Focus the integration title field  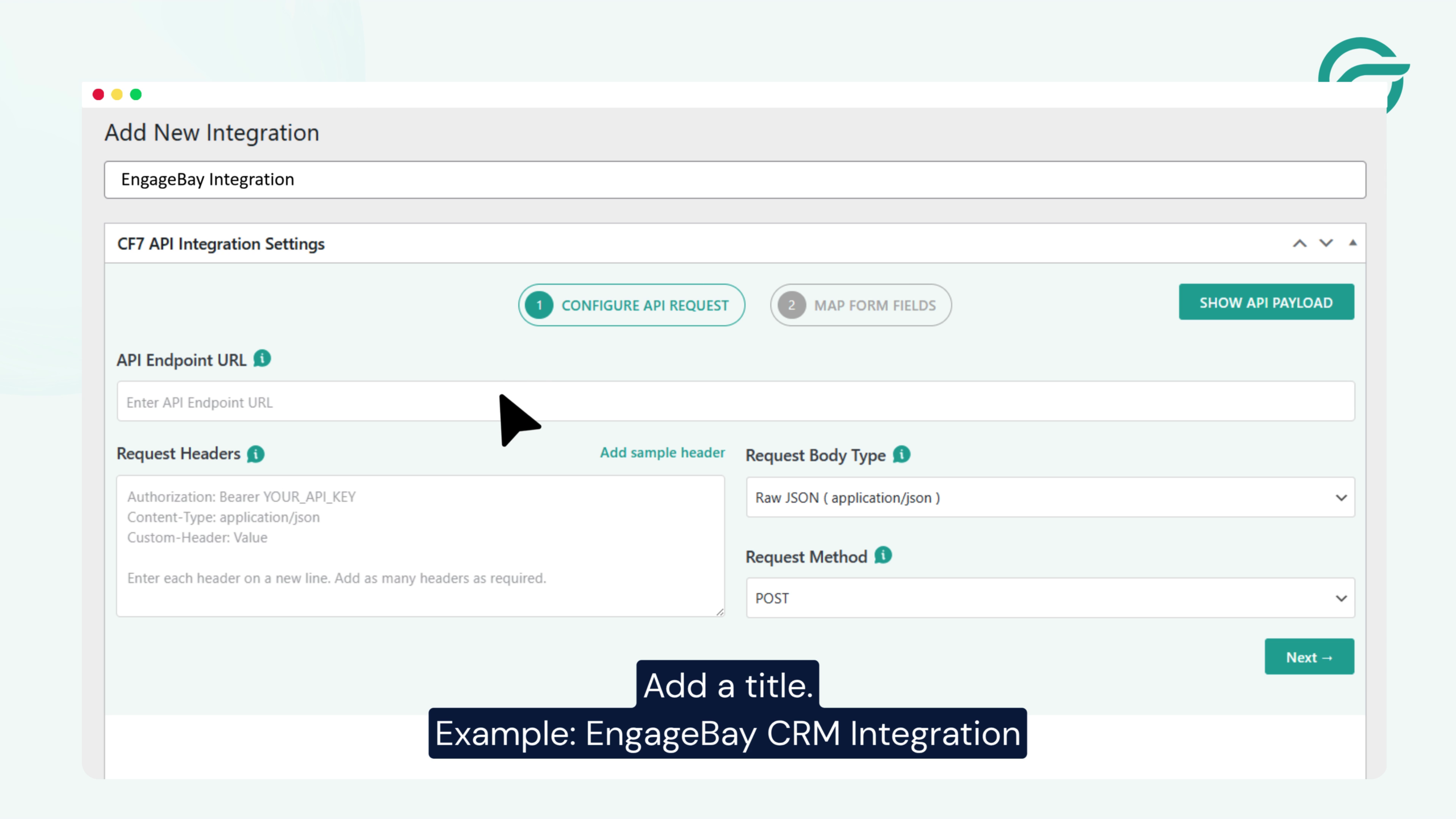pyautogui.click(x=735, y=180)
